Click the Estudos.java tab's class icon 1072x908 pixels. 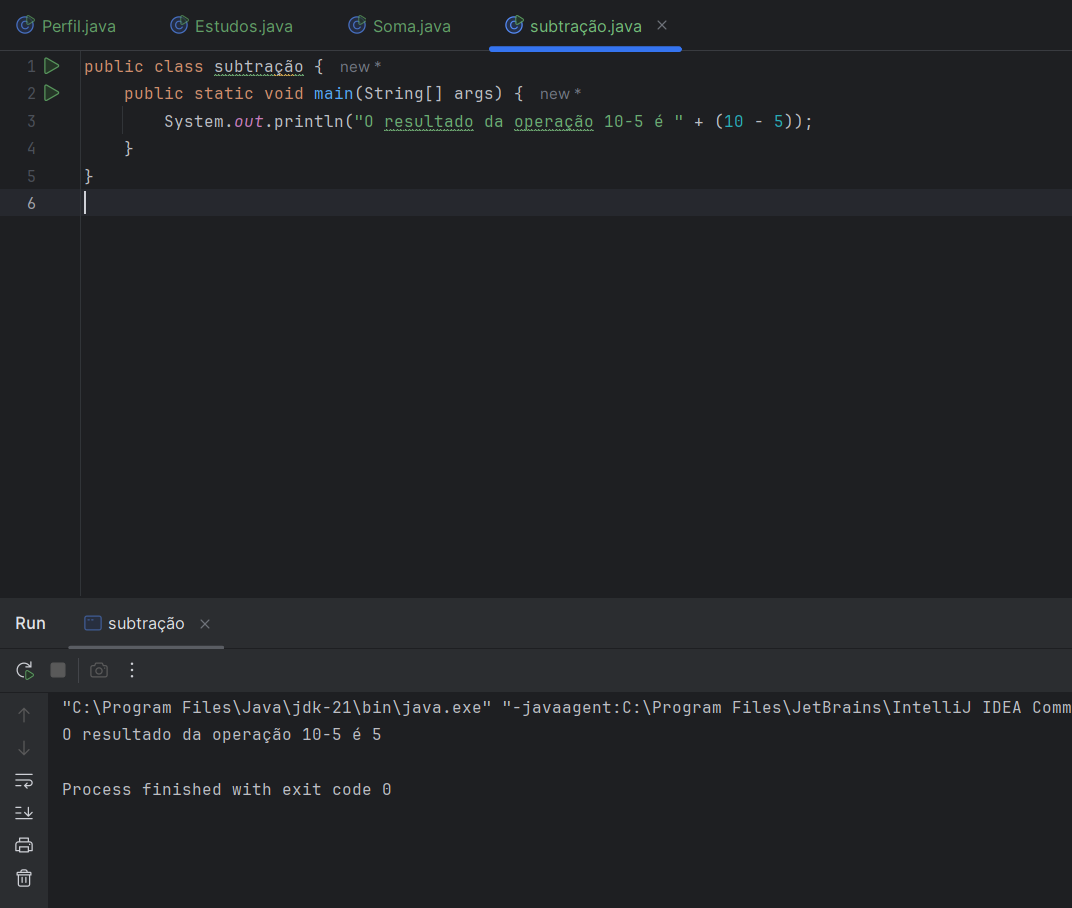(x=179, y=25)
